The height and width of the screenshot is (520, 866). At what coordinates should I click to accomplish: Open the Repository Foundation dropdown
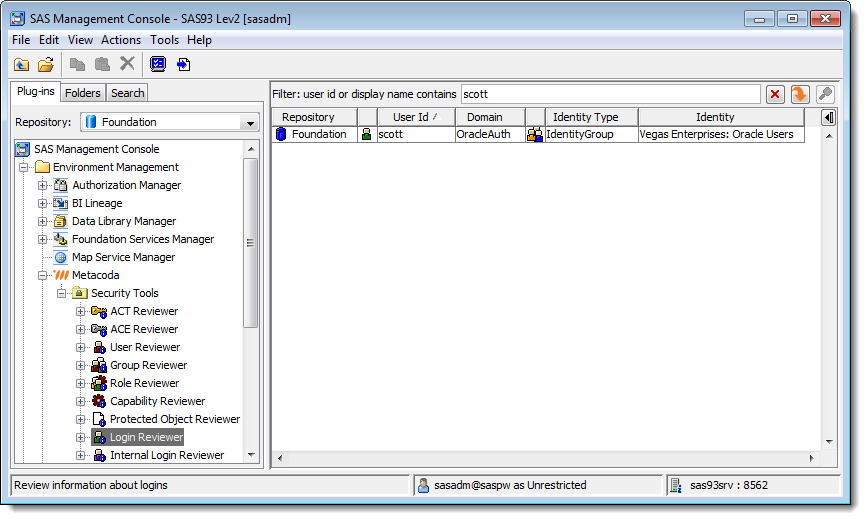click(x=250, y=123)
